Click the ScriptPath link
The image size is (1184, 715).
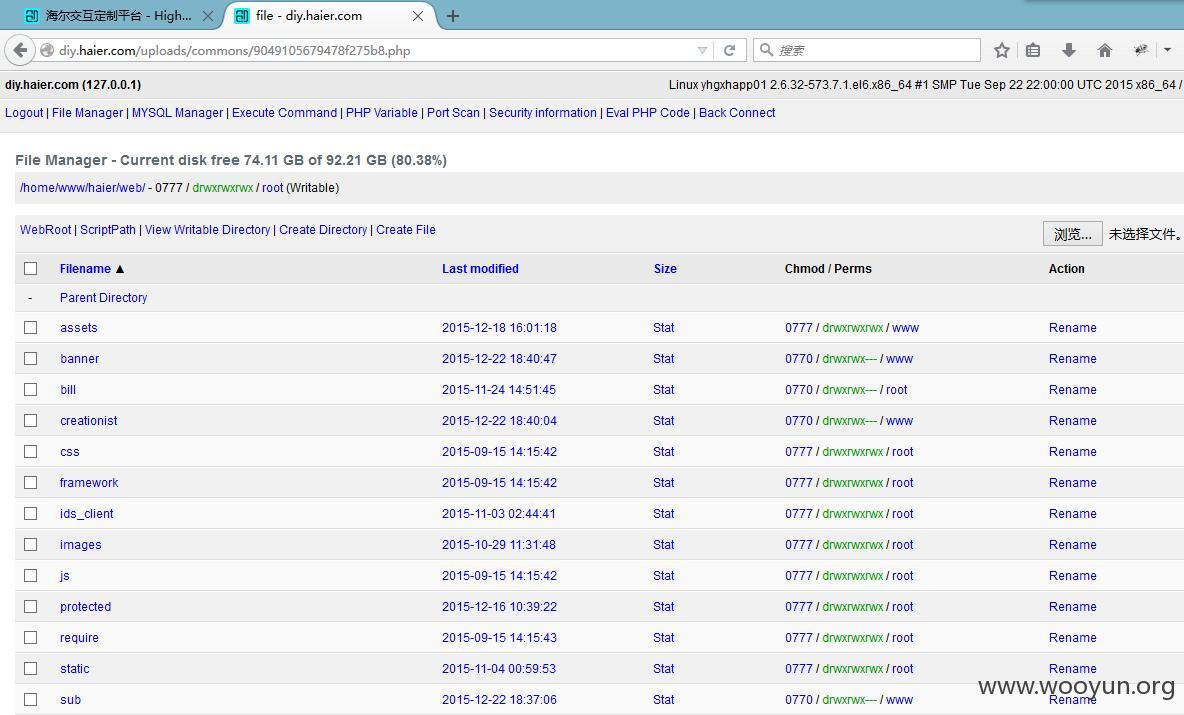coord(108,230)
